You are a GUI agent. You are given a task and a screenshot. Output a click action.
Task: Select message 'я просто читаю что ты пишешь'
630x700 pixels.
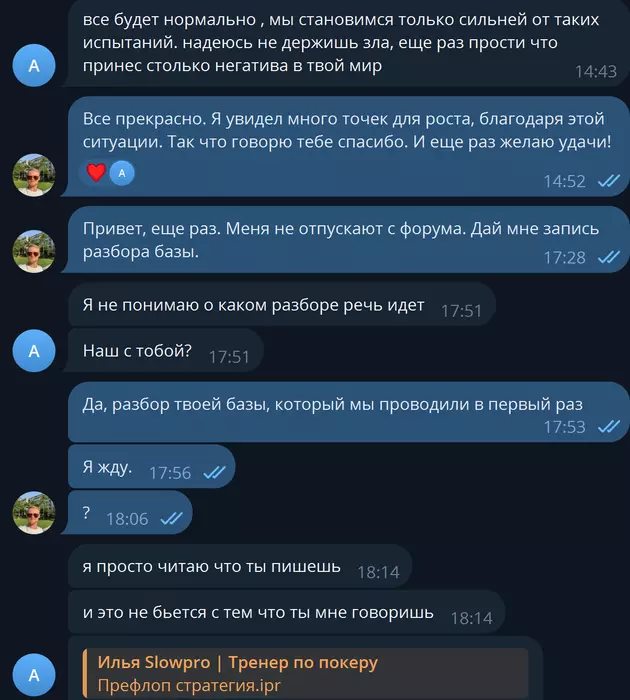(240, 566)
